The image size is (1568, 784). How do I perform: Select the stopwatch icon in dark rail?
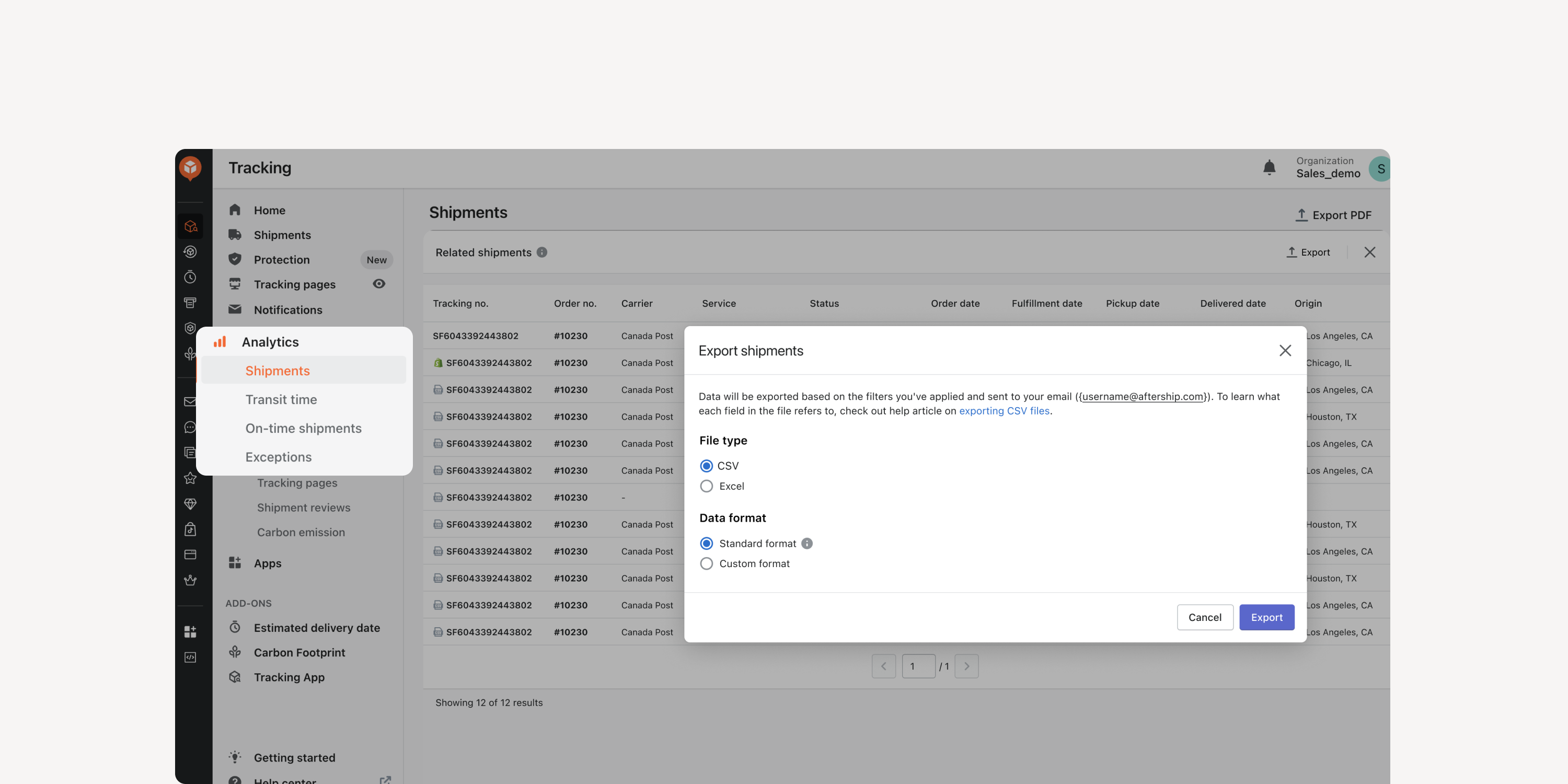coord(191,277)
